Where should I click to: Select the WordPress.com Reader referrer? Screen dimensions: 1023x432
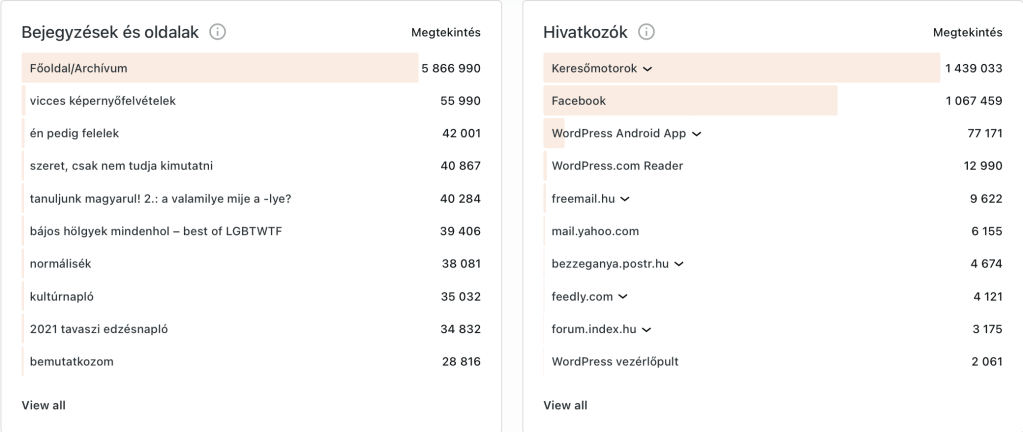pos(617,166)
